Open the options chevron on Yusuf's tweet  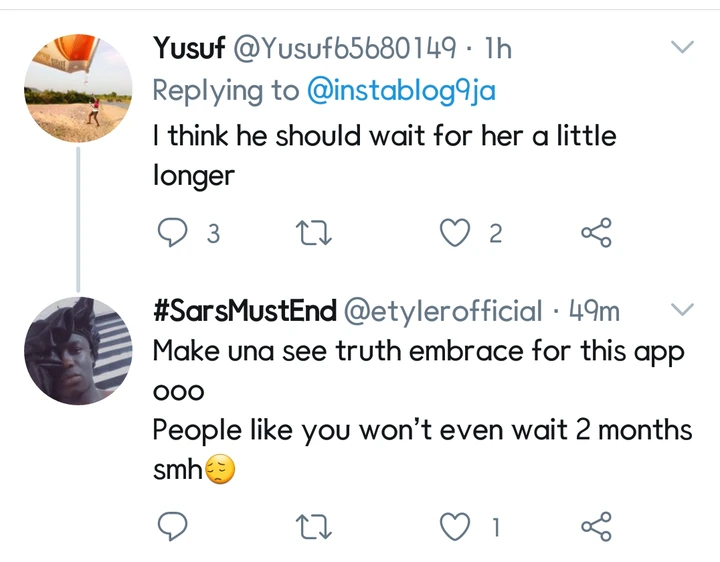(x=682, y=47)
